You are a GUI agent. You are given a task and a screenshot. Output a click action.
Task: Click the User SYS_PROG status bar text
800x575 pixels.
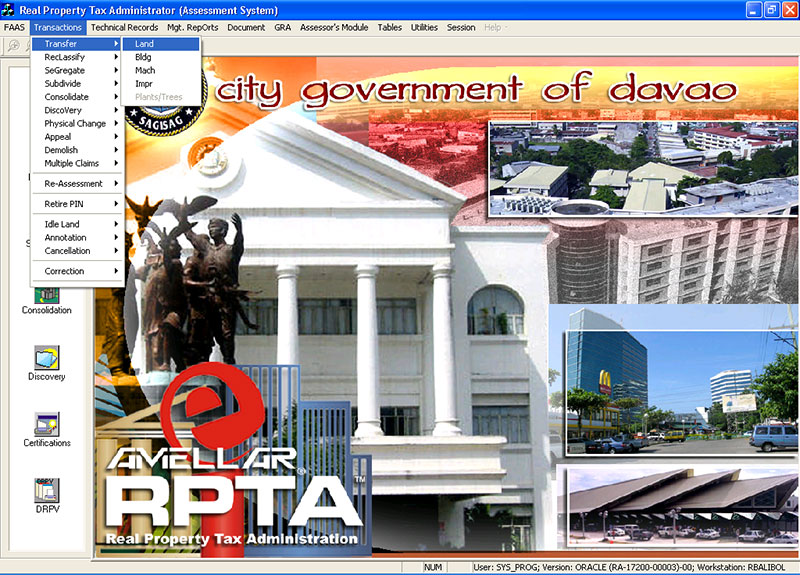coord(629,567)
